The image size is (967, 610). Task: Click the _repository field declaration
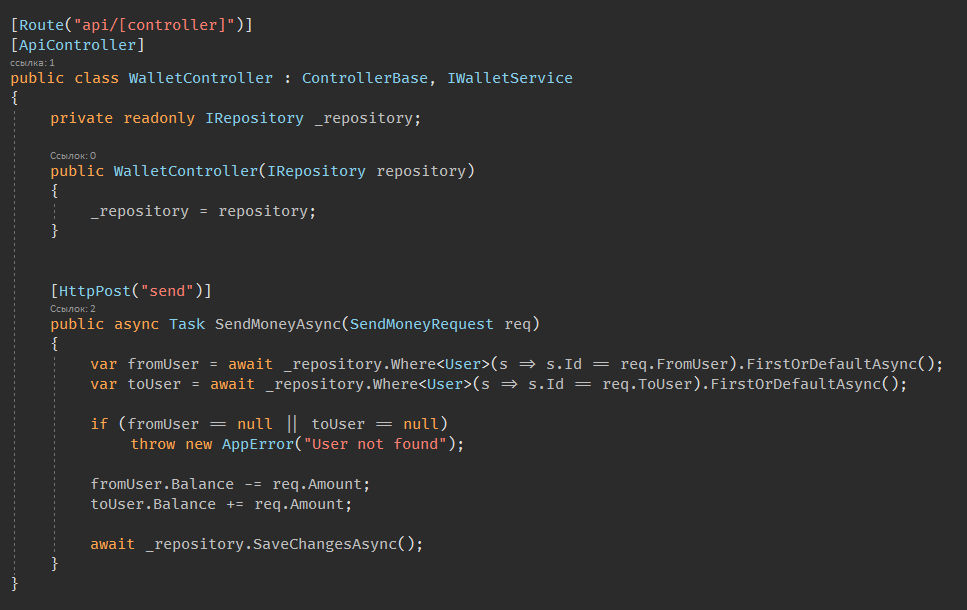pos(368,118)
